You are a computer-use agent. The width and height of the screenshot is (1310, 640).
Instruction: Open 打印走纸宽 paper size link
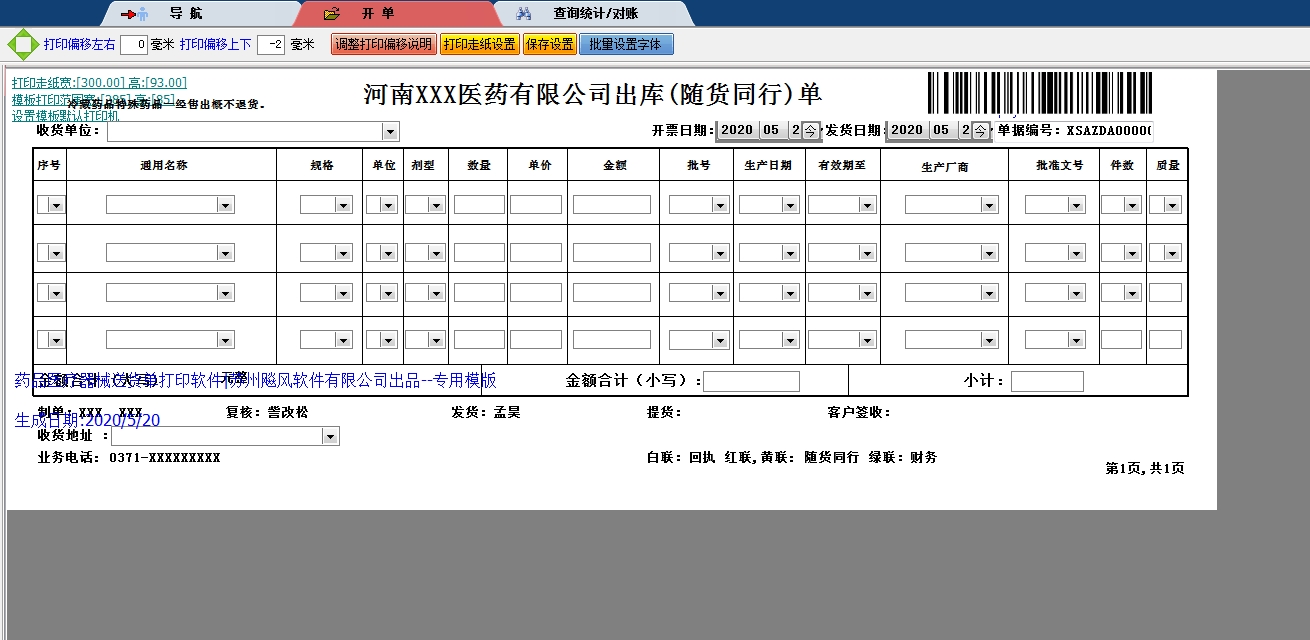click(x=99, y=83)
